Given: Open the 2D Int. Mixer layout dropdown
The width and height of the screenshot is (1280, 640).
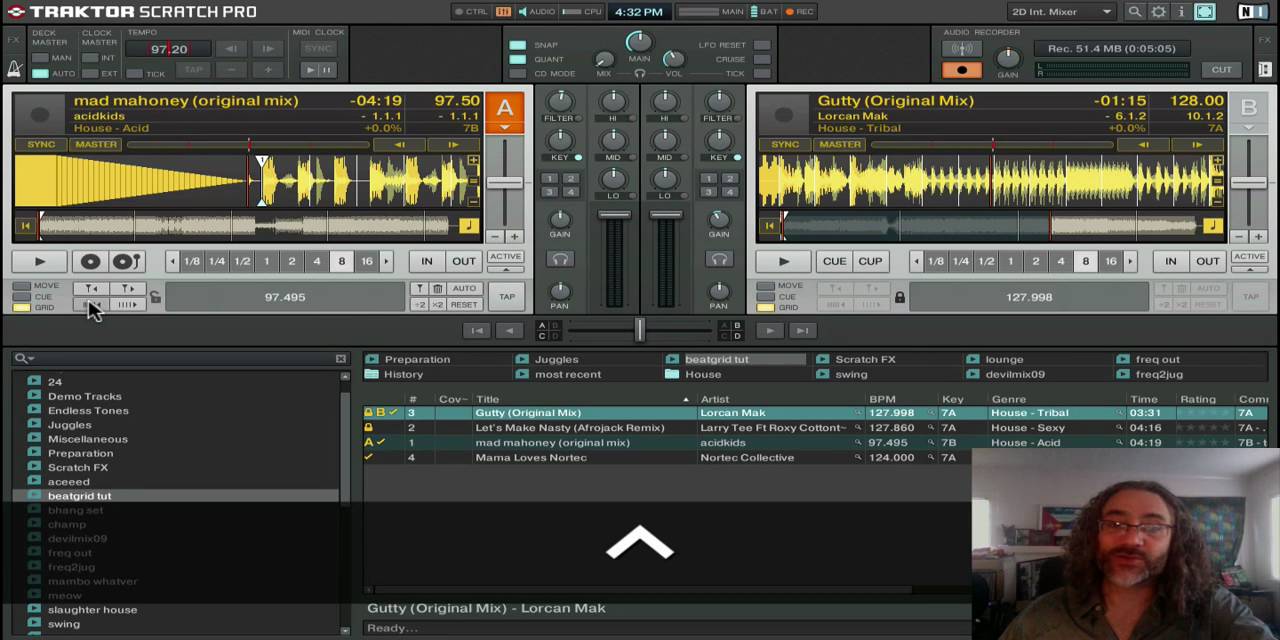Looking at the screenshot, I should point(1062,12).
